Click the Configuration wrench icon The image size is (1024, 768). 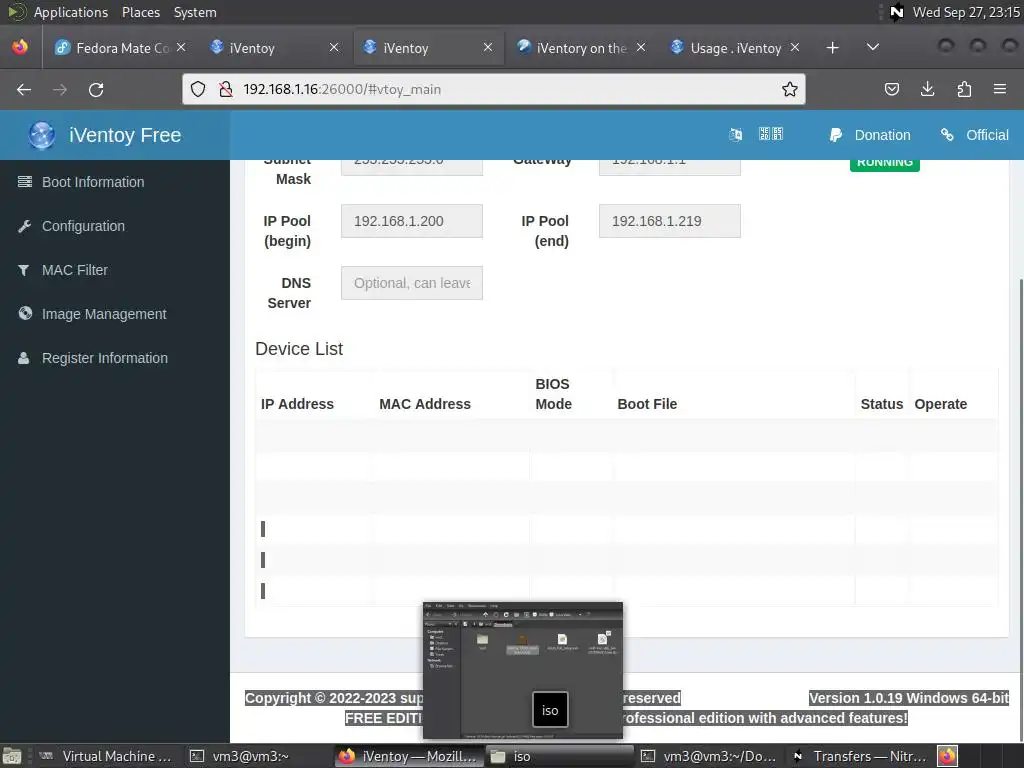pos(25,226)
